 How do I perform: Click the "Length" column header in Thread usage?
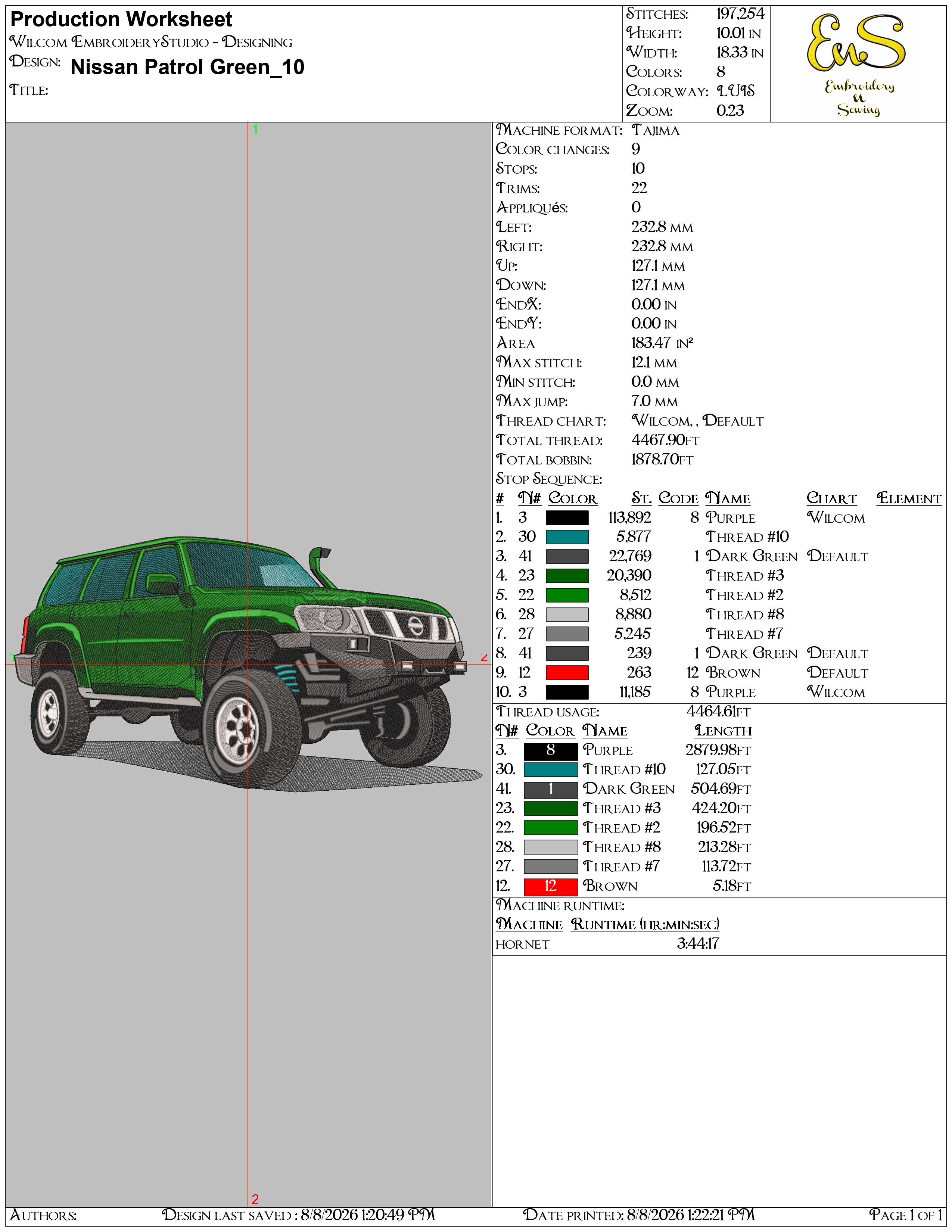pyautogui.click(x=723, y=731)
